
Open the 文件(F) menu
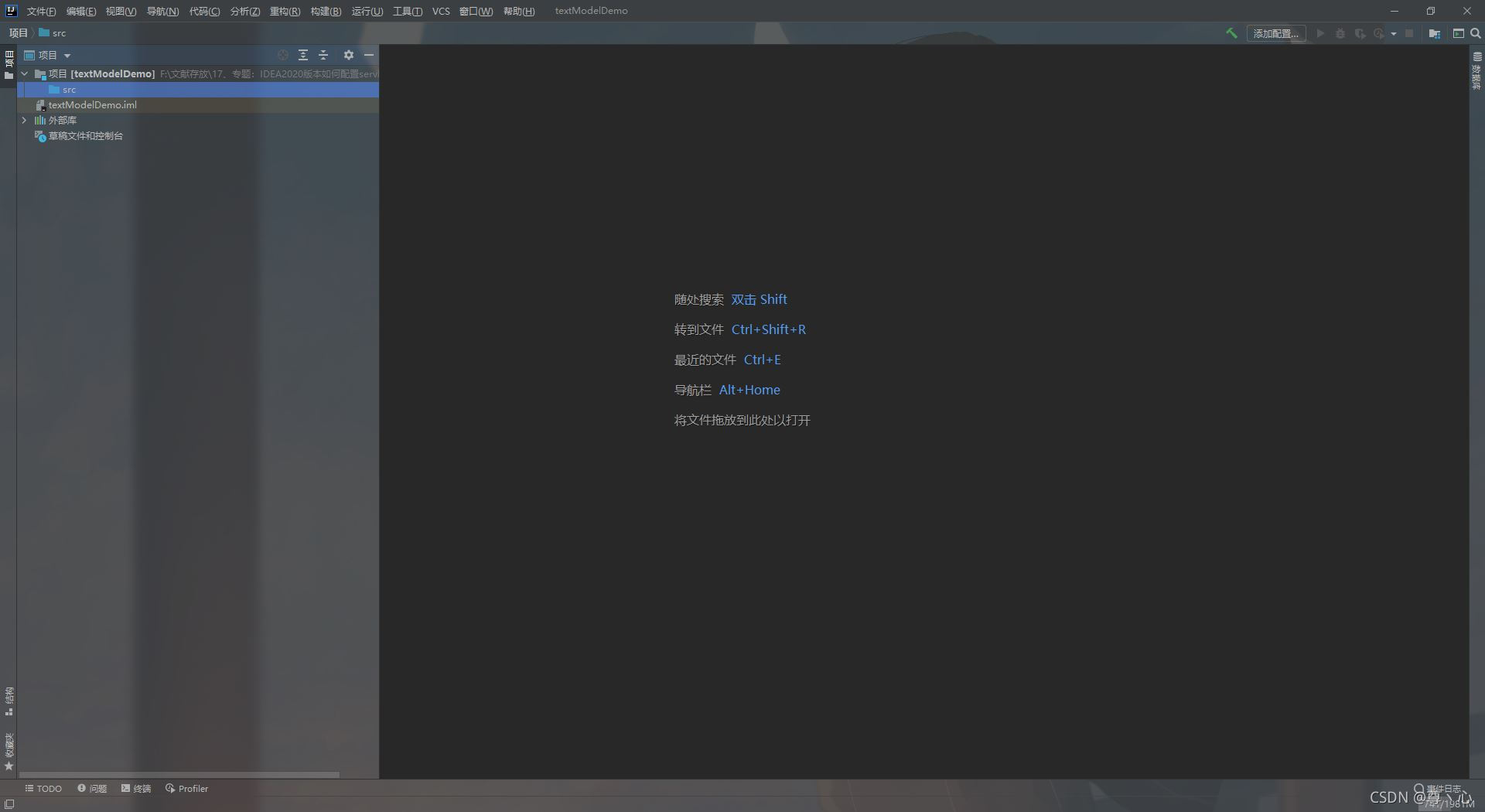(41, 11)
